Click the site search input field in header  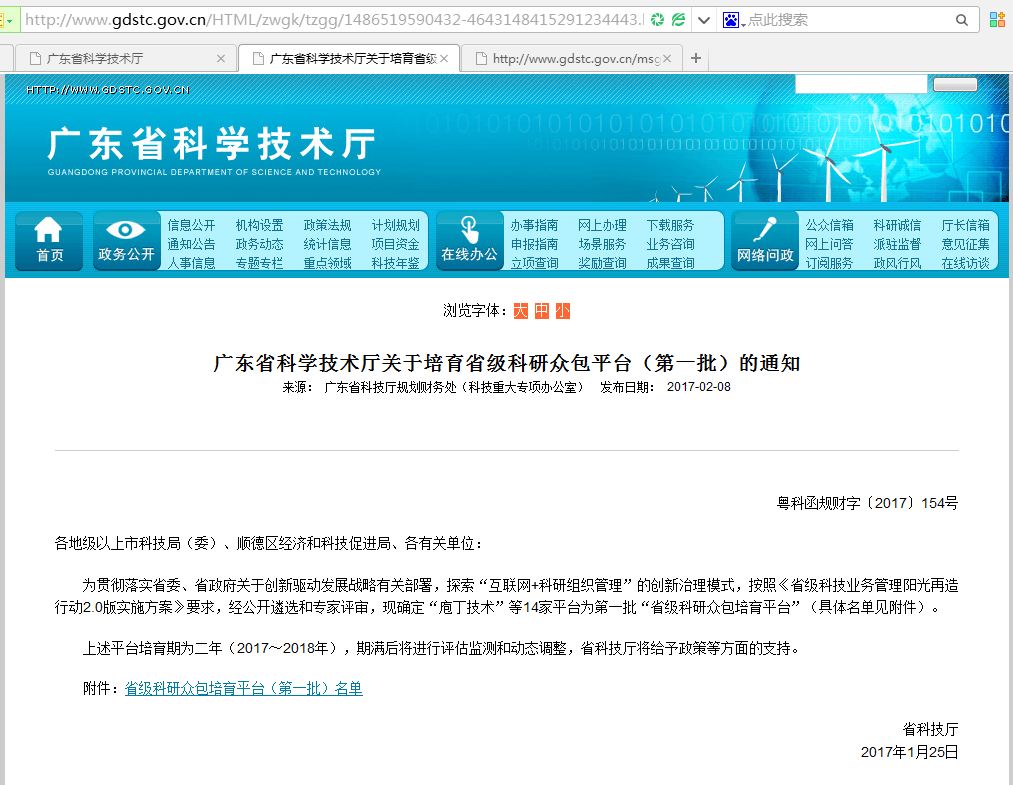[x=861, y=85]
